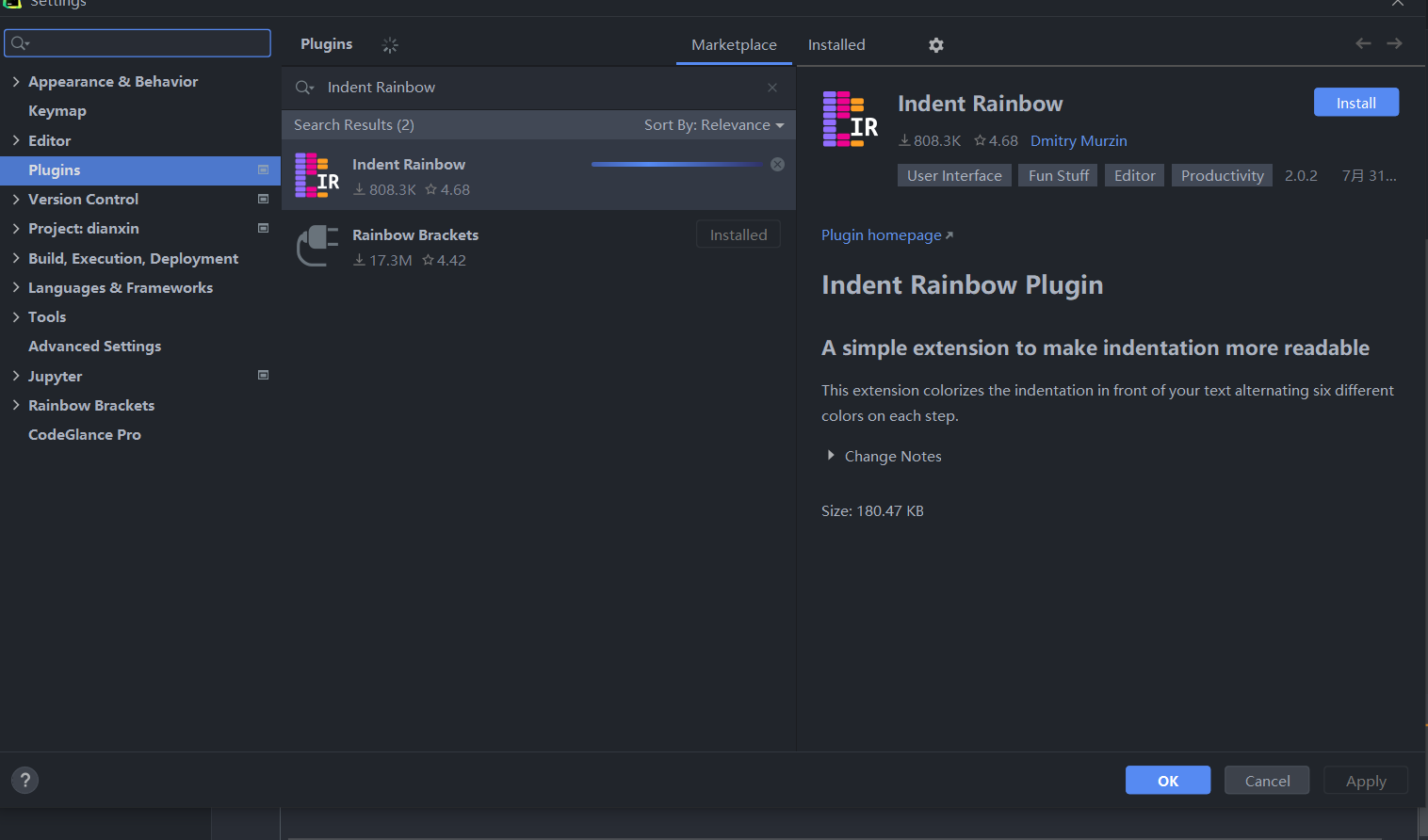This screenshot has width=1428, height=840.
Task: Install the Indent Rainbow plugin
Action: point(1355,103)
